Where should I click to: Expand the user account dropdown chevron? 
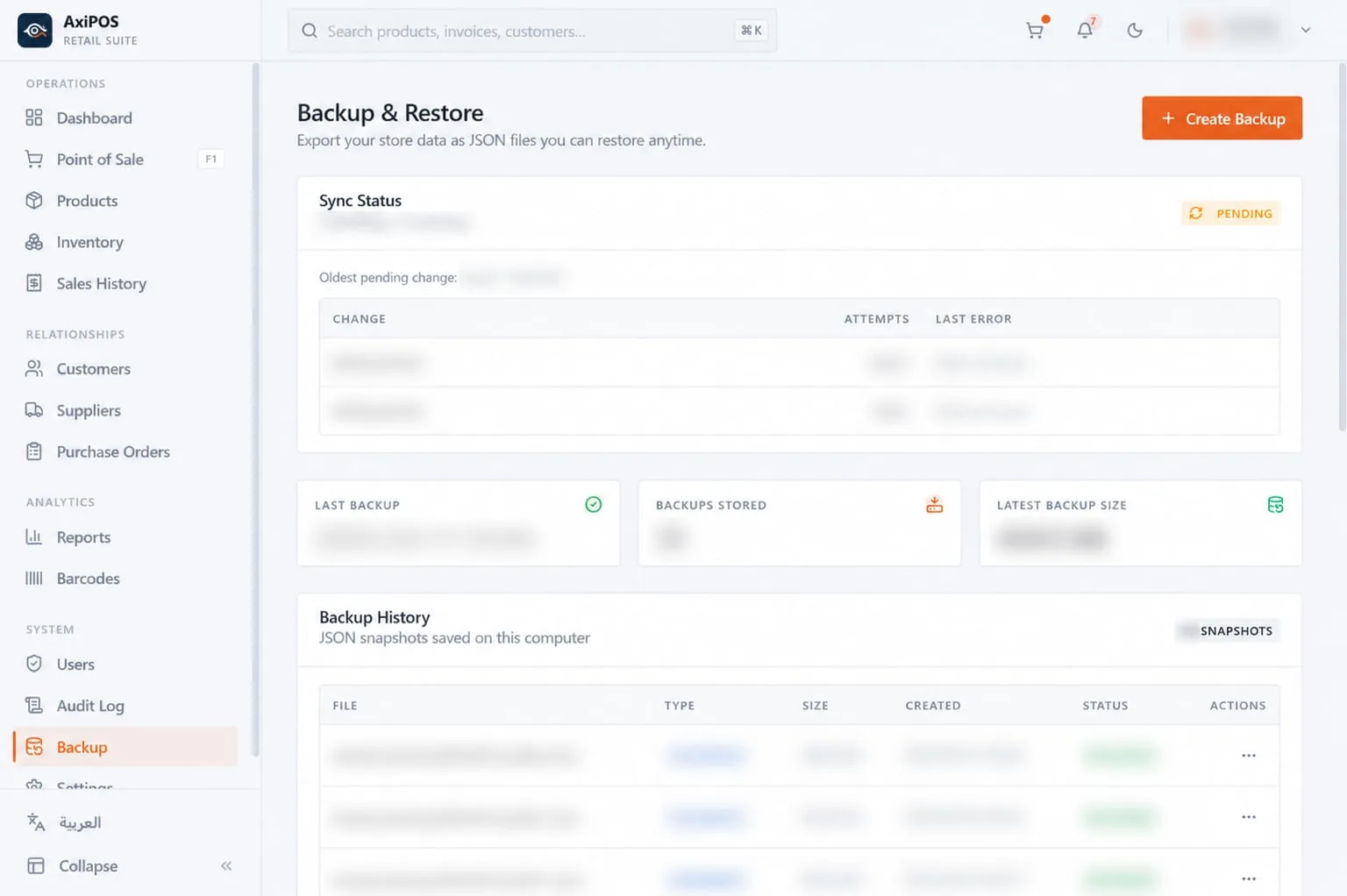pyautogui.click(x=1306, y=30)
